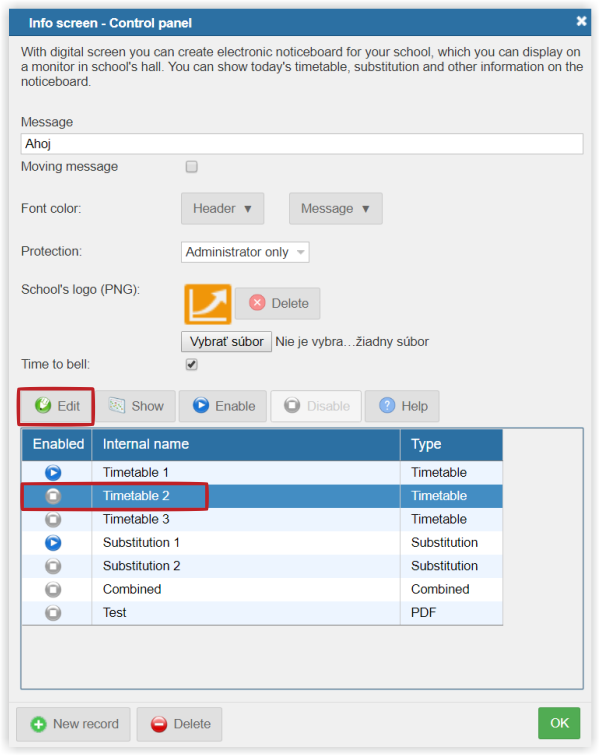600x756 pixels.
Task: Sort by Internal name column header
Action: coord(245,444)
